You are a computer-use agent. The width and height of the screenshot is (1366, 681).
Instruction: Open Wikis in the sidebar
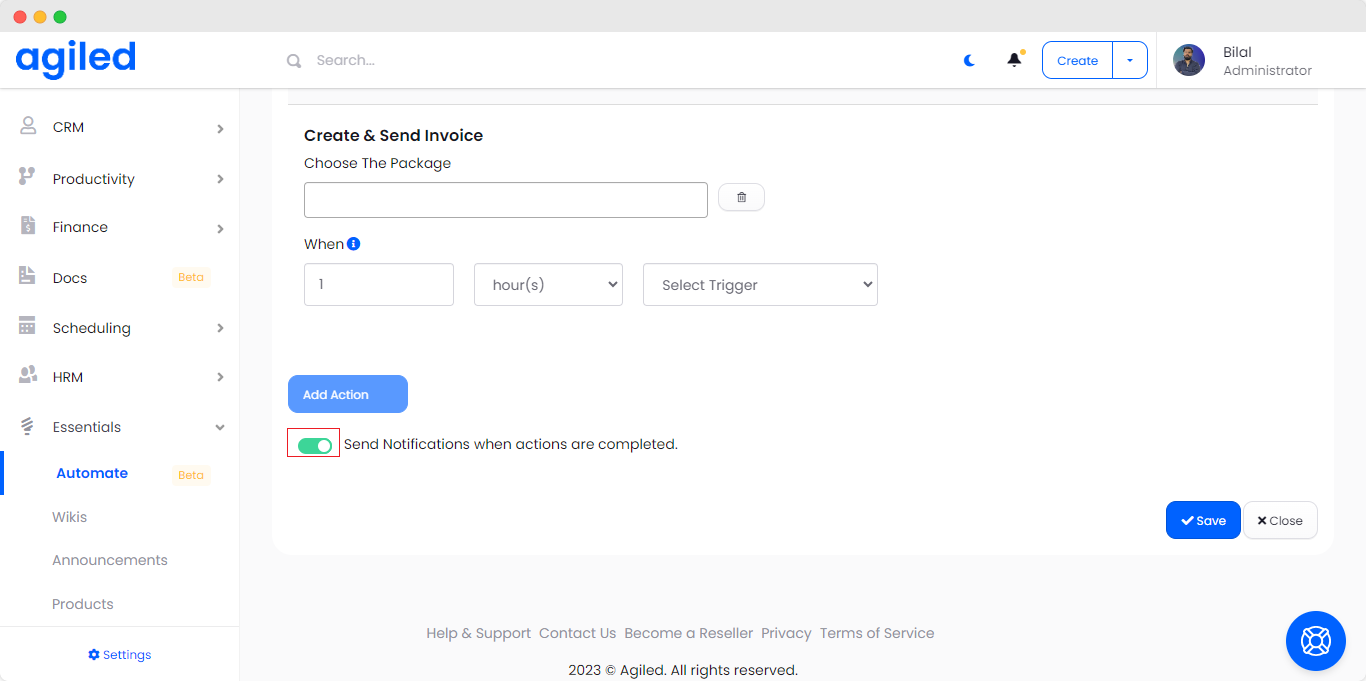pyautogui.click(x=70, y=517)
